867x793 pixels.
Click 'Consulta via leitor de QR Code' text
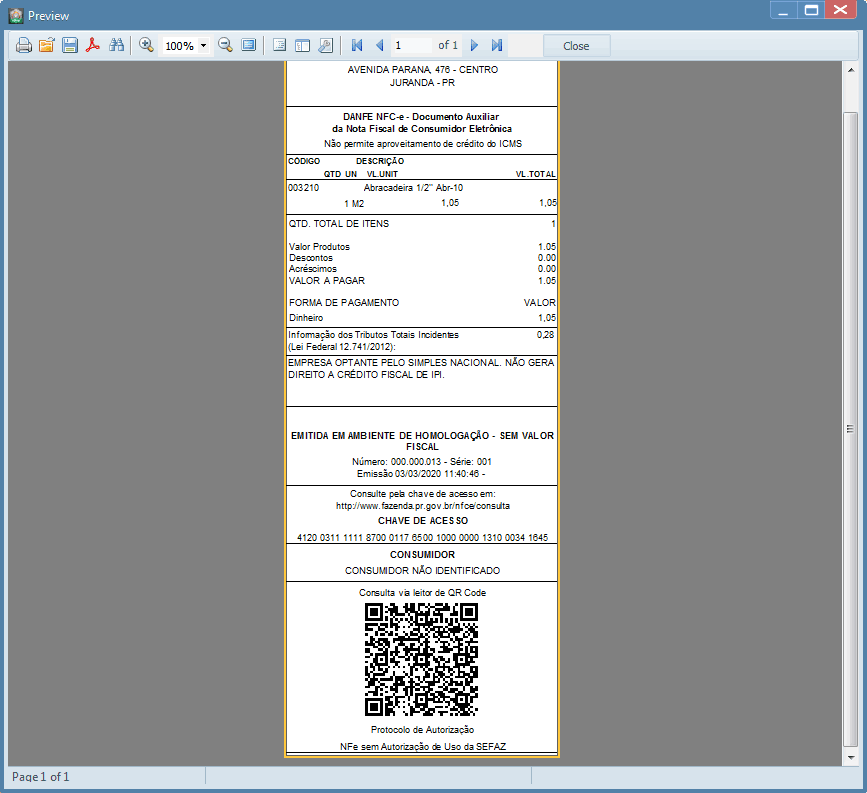coord(422,593)
